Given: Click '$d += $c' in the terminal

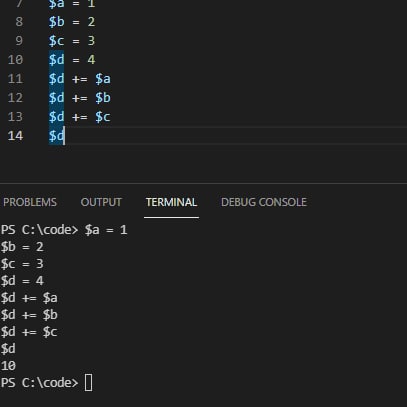Looking at the screenshot, I should 29,332.
